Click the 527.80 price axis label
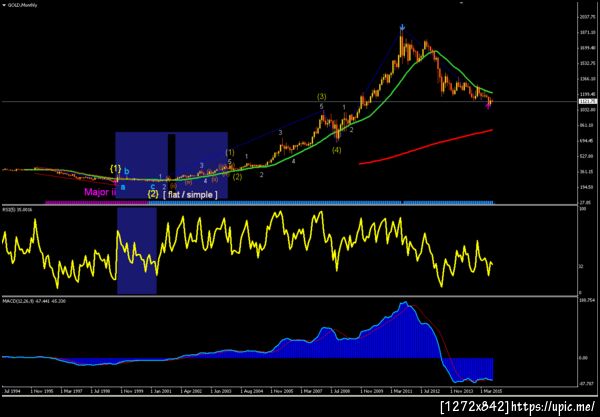 [587, 156]
